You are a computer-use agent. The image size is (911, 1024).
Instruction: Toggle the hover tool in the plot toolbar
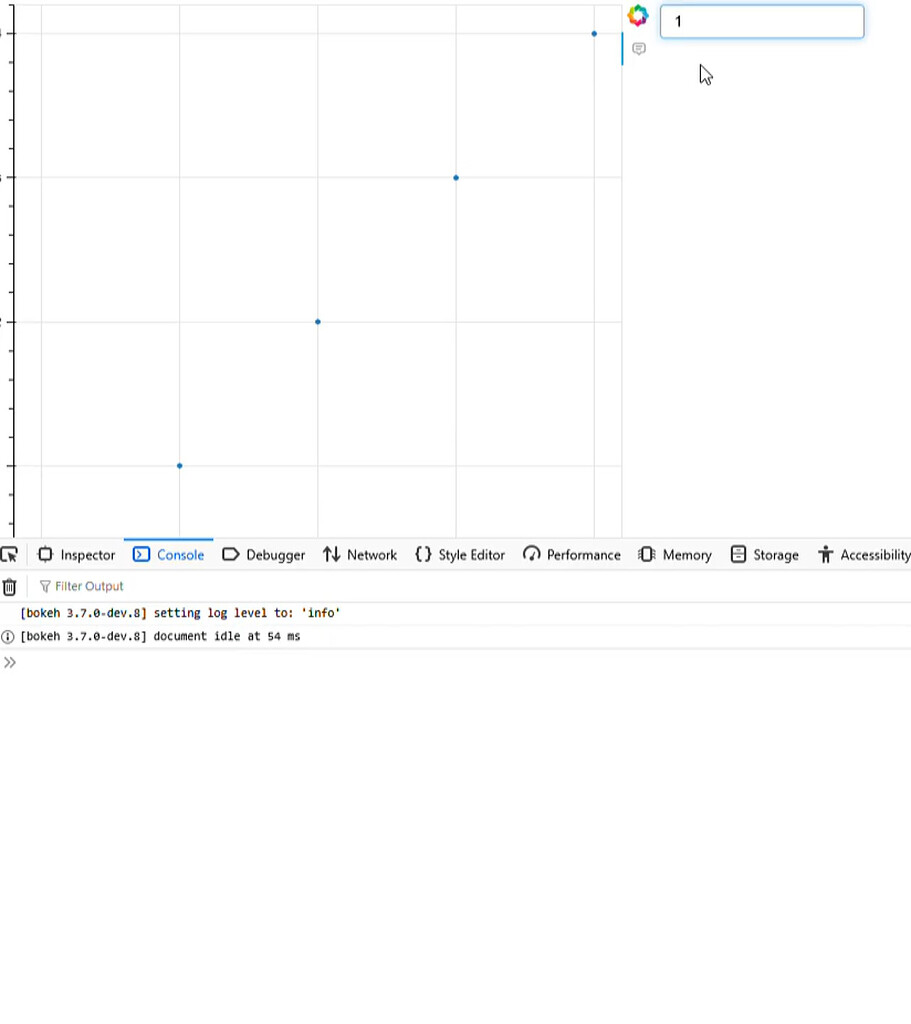639,49
